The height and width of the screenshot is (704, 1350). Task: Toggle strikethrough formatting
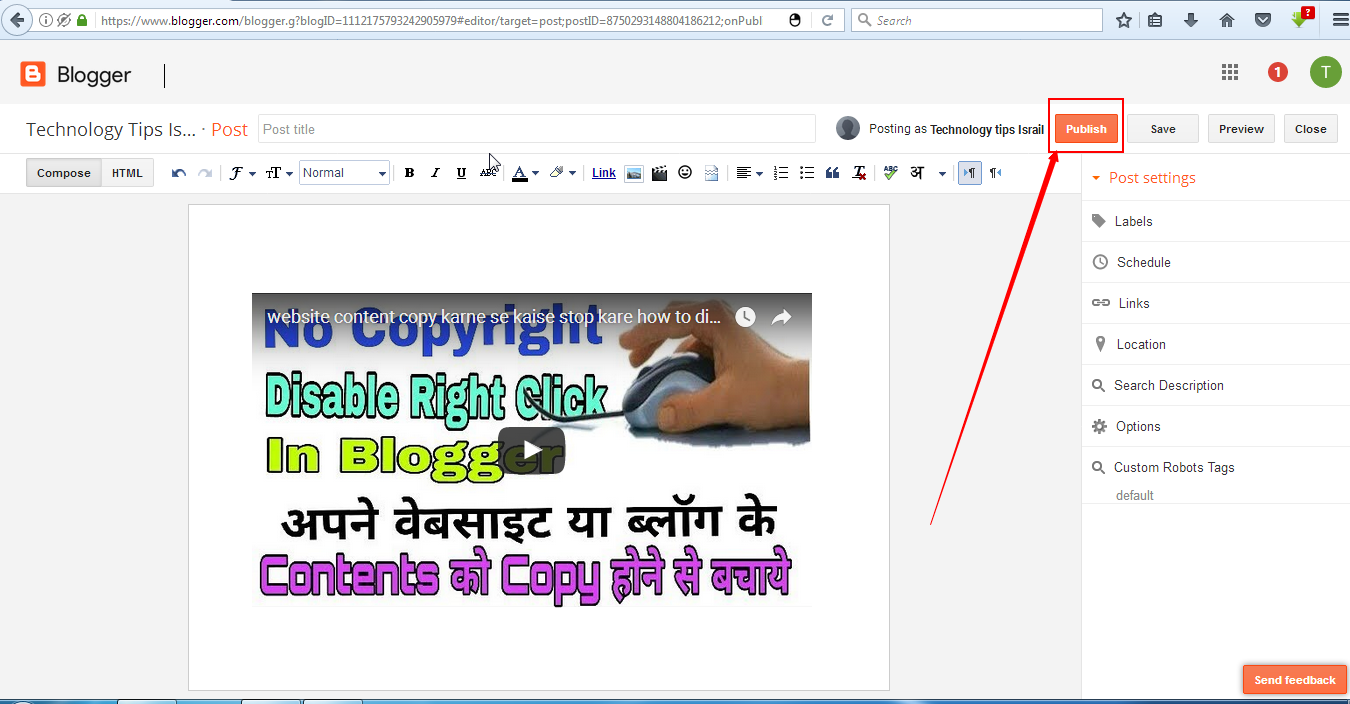488,173
